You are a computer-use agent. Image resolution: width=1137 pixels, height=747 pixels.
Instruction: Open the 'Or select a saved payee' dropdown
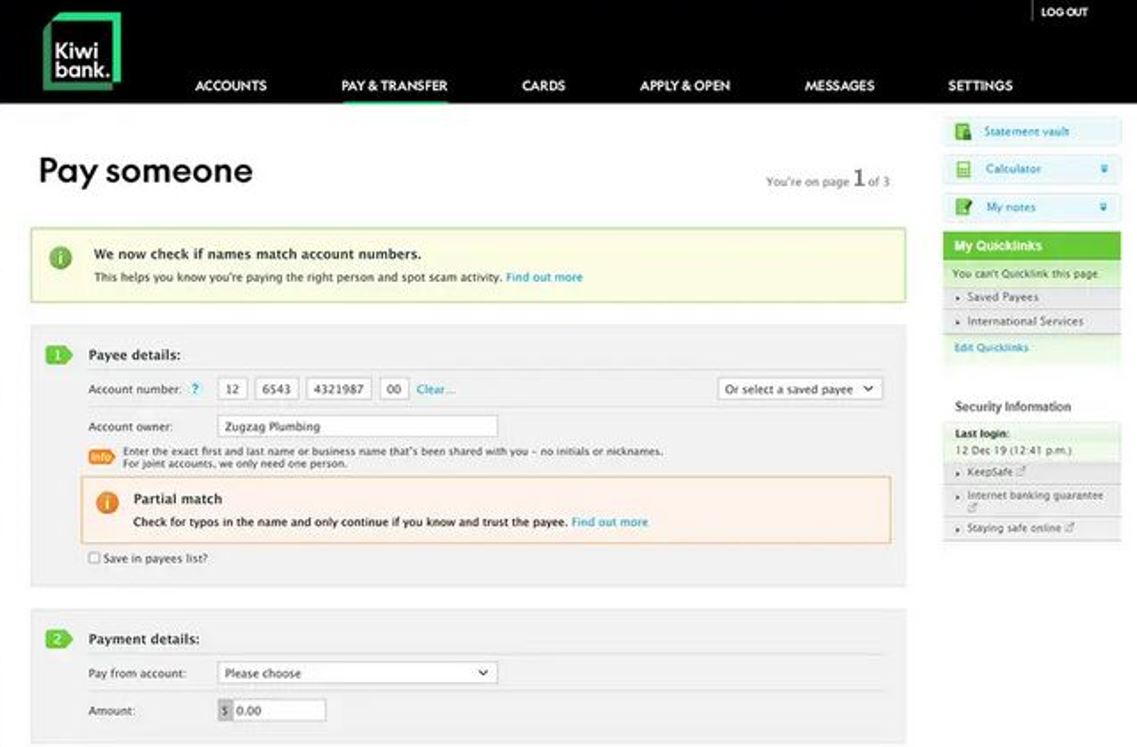click(x=799, y=389)
